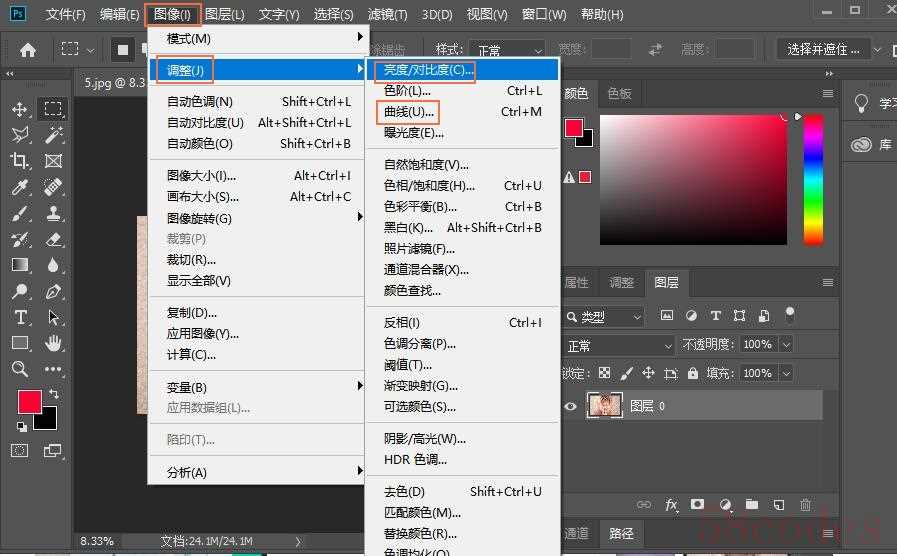The image size is (897, 556).
Task: Create new adjustment layer button
Action: (725, 505)
